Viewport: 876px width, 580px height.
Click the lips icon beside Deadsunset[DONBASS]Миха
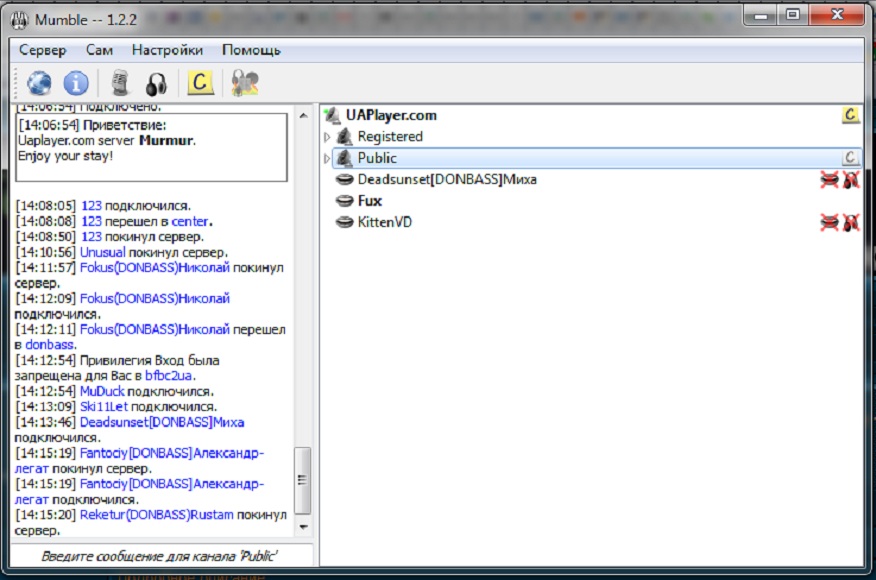coord(345,179)
